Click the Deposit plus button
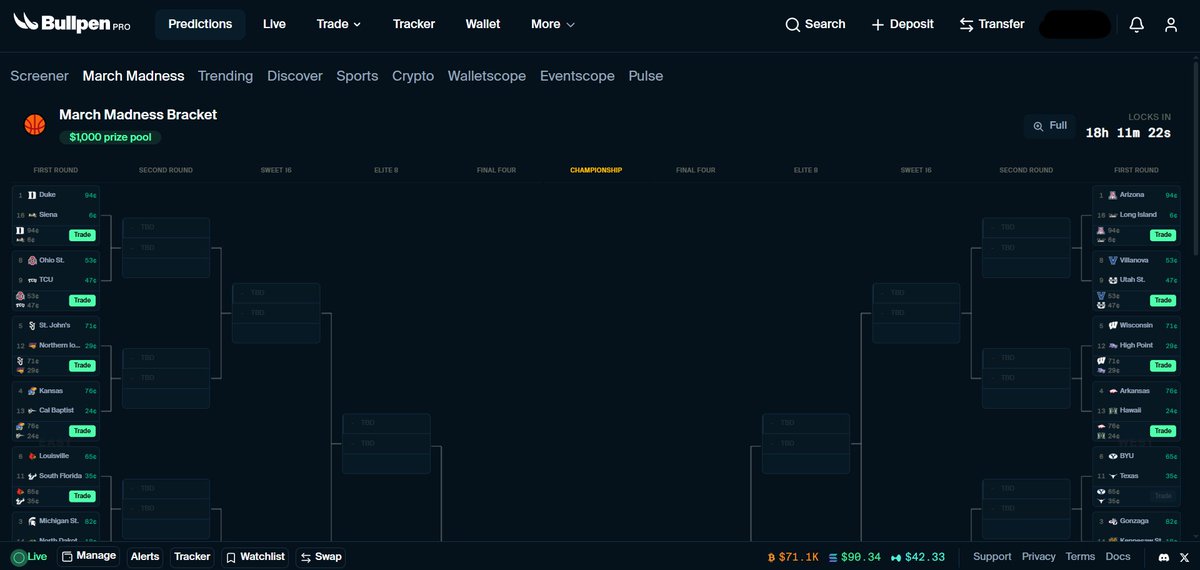The width and height of the screenshot is (1200, 570). pos(902,24)
